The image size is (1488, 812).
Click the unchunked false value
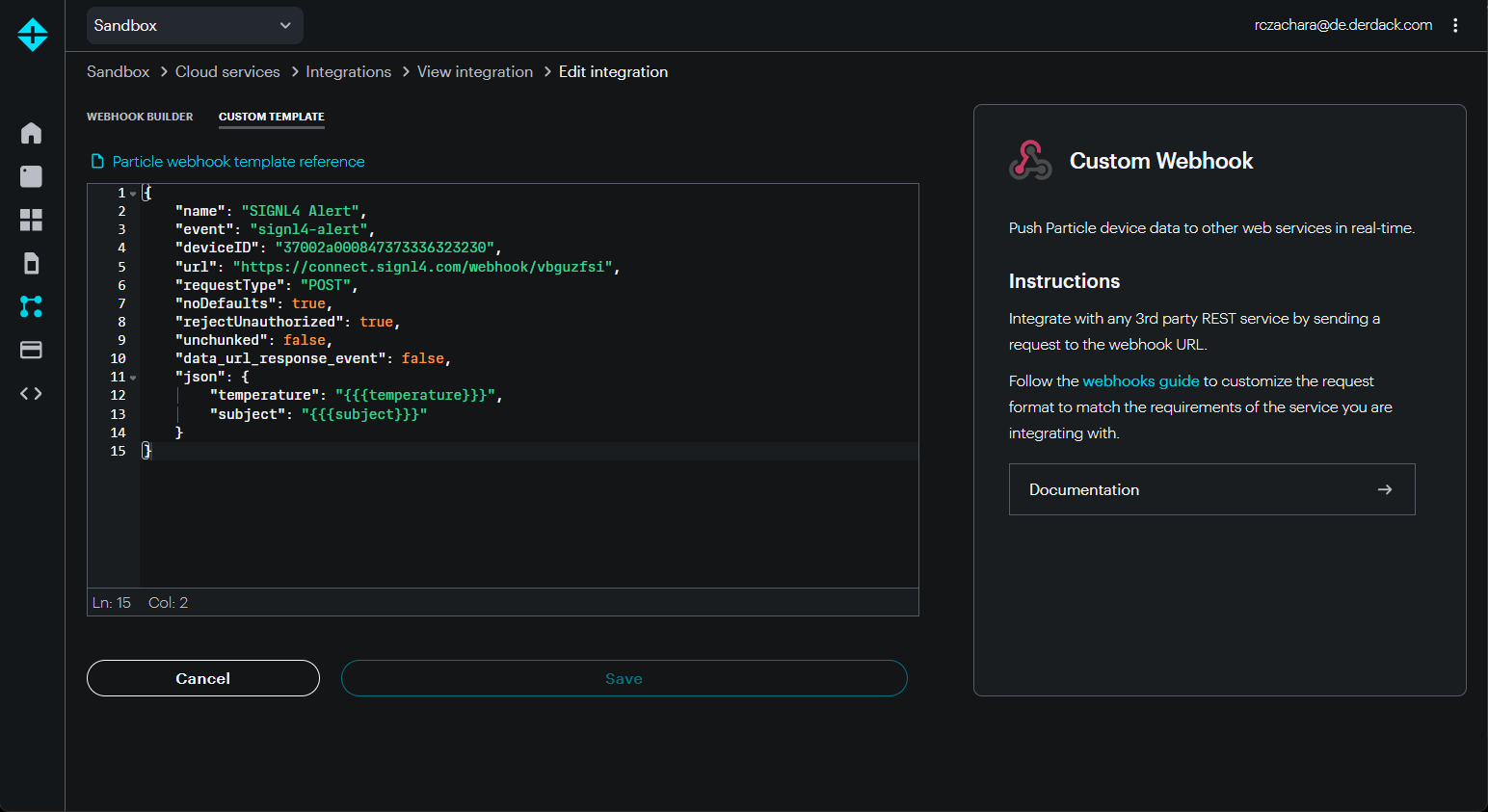pyautogui.click(x=305, y=340)
